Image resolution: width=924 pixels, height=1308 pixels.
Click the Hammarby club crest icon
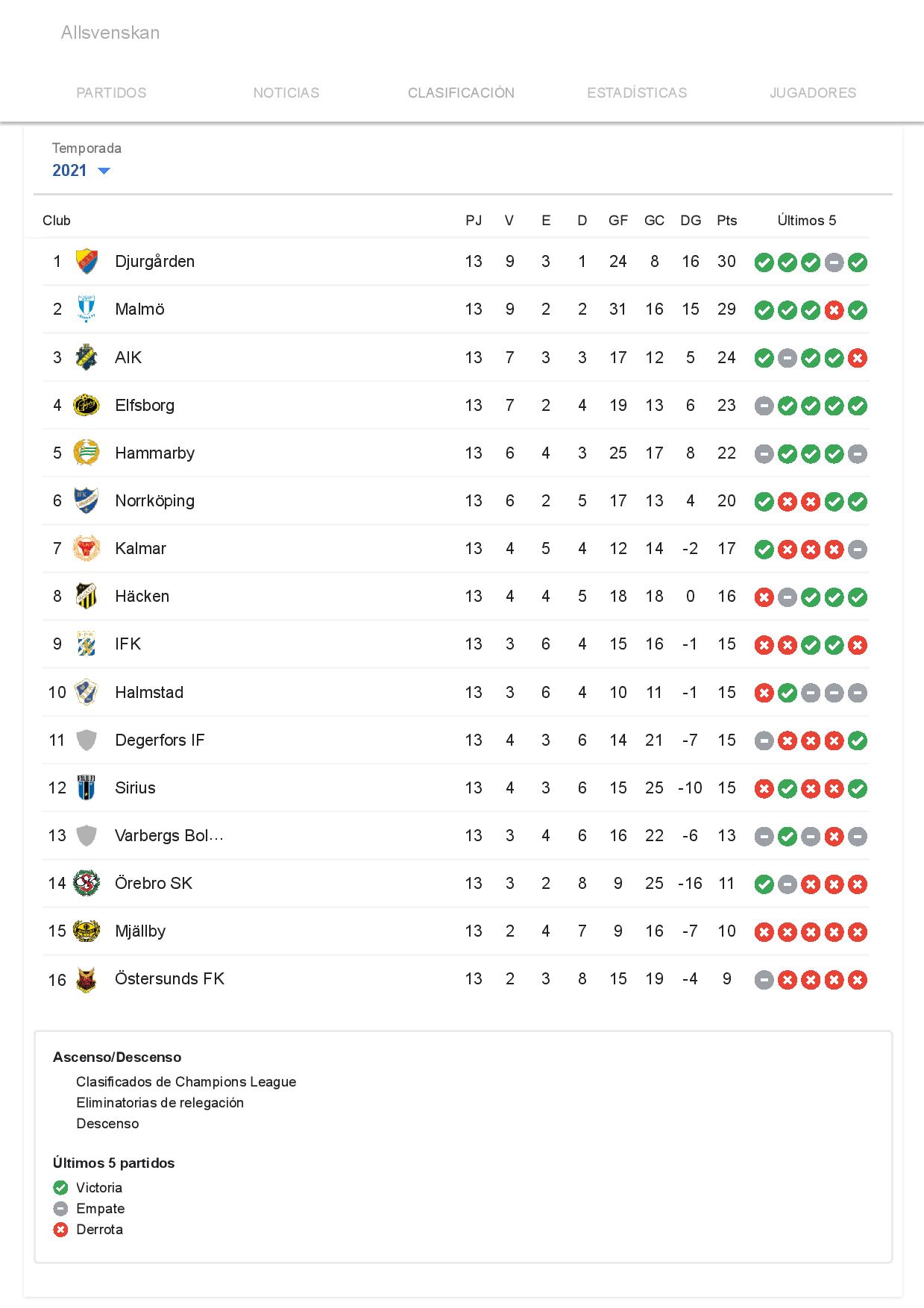click(87, 453)
